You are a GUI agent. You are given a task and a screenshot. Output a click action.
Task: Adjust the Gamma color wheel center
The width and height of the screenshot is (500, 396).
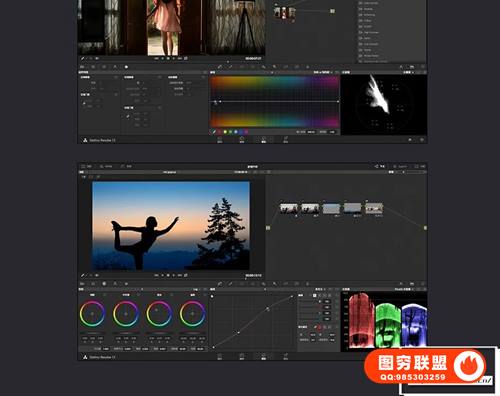click(x=126, y=313)
